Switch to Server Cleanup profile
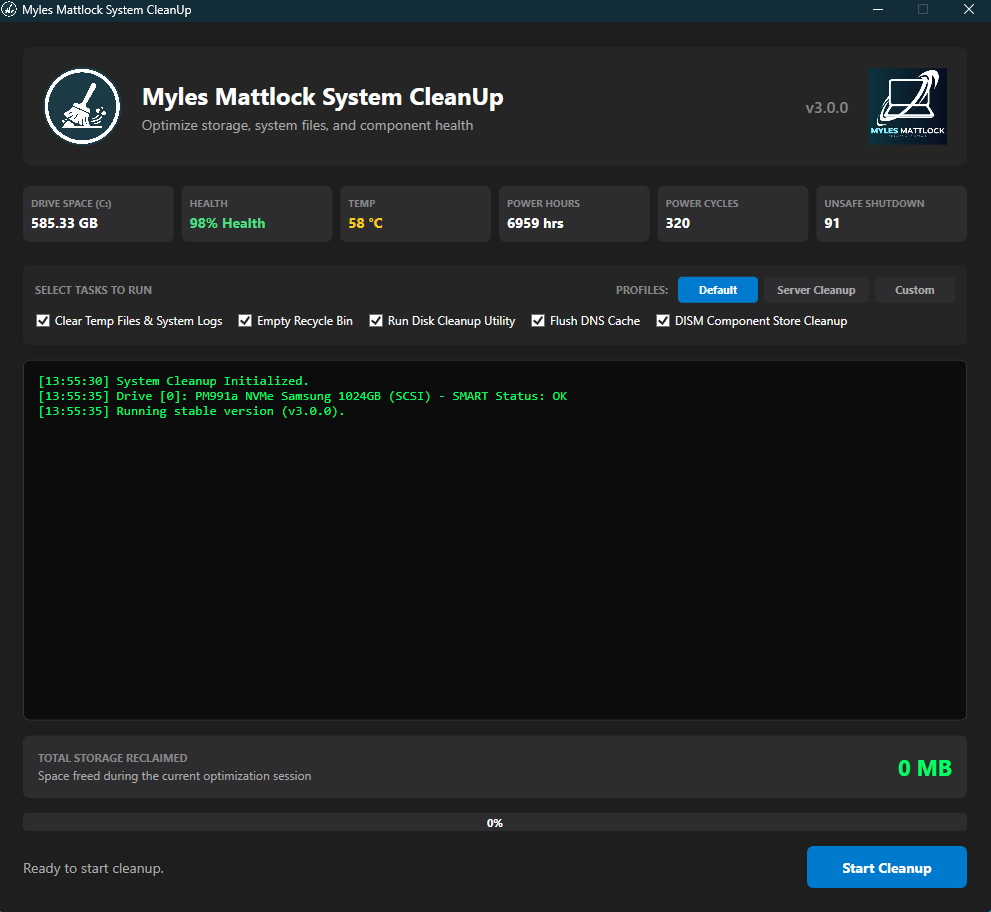 (816, 290)
